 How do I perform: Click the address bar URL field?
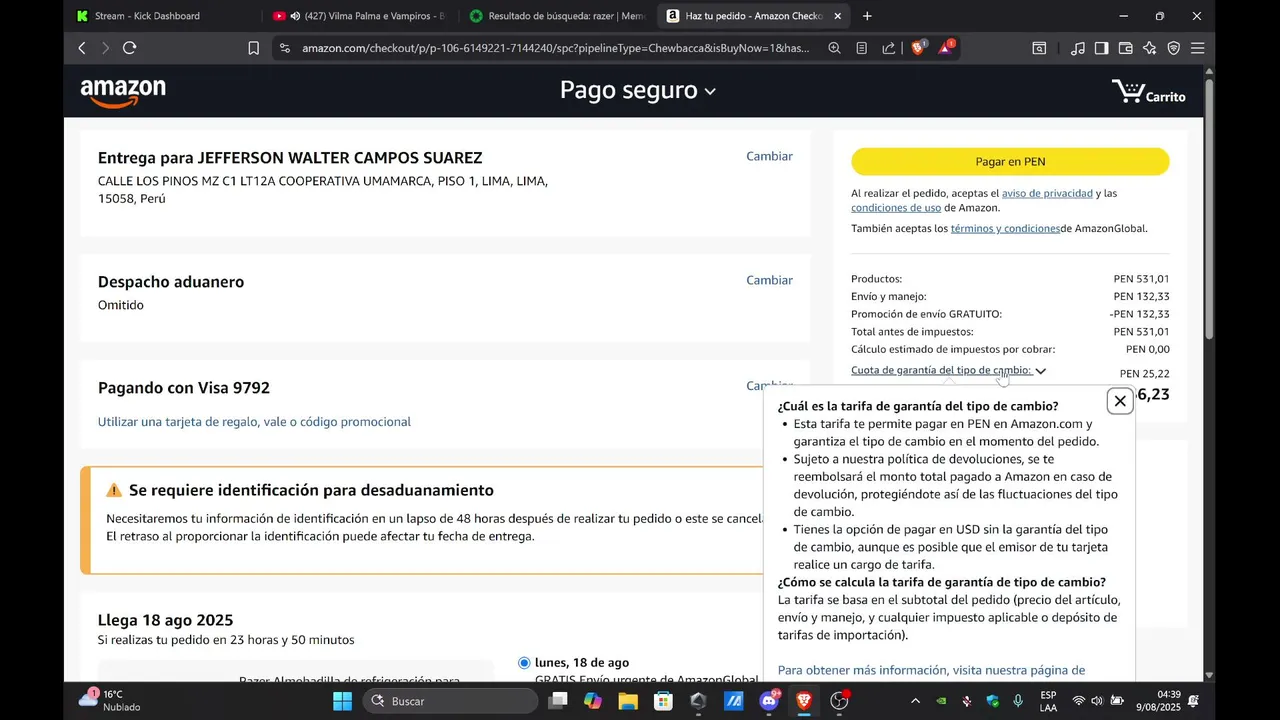(x=555, y=48)
